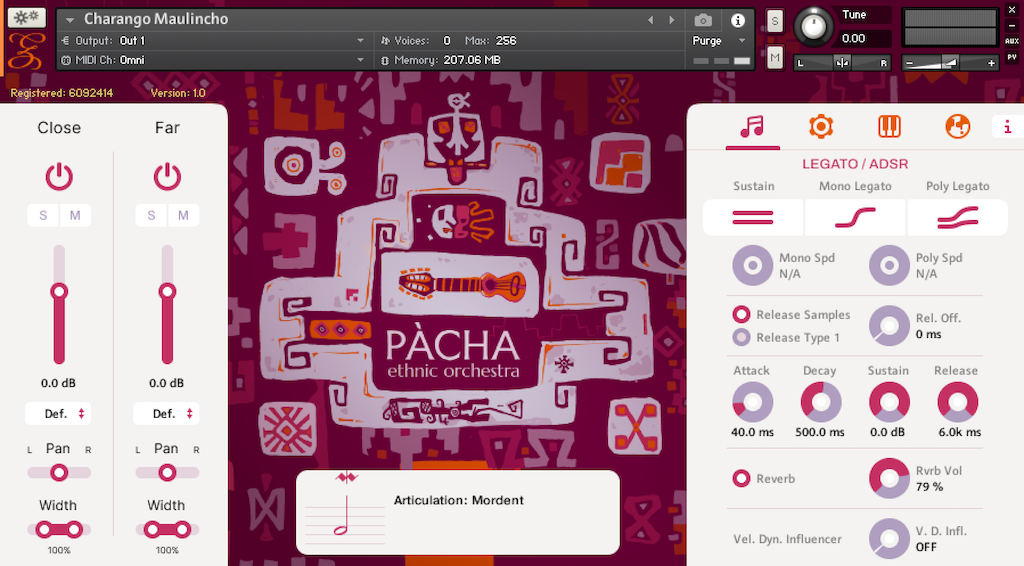Viewport: 1024px width, 566px height.
Task: Open the Purge dropdown menu
Action: (718, 40)
